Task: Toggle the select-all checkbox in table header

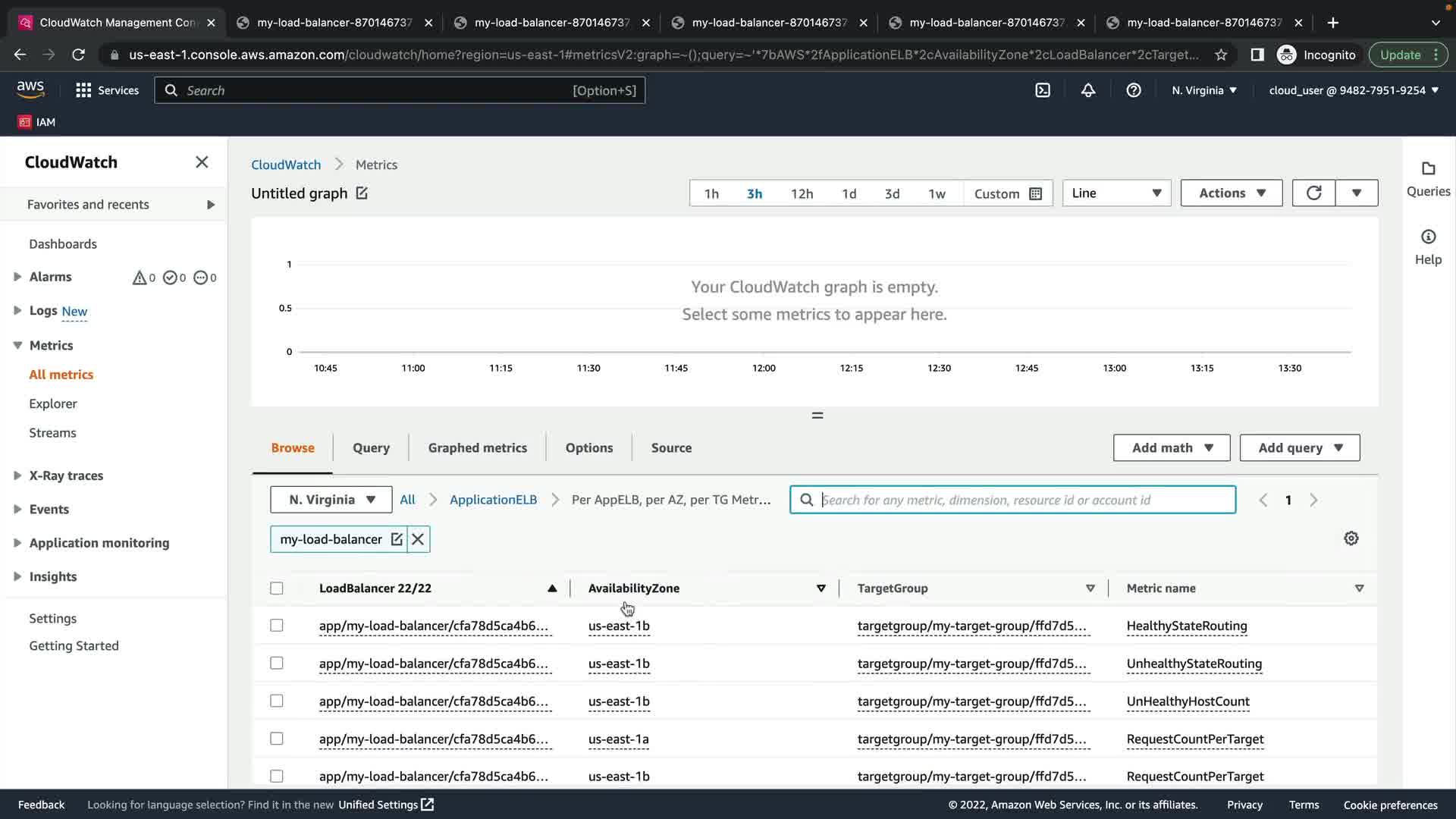Action: (277, 588)
